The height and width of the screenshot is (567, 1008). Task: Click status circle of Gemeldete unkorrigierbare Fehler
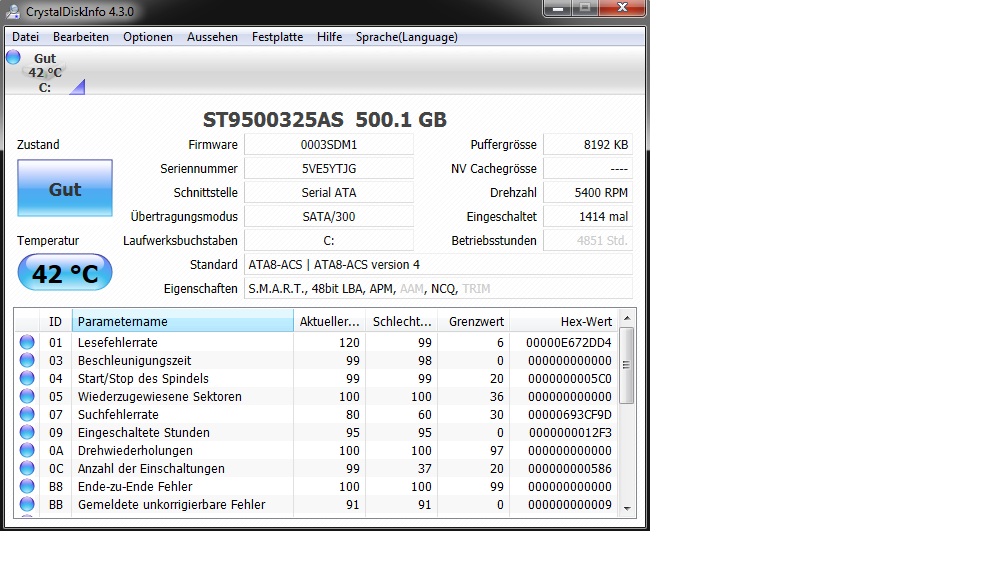pos(27,504)
